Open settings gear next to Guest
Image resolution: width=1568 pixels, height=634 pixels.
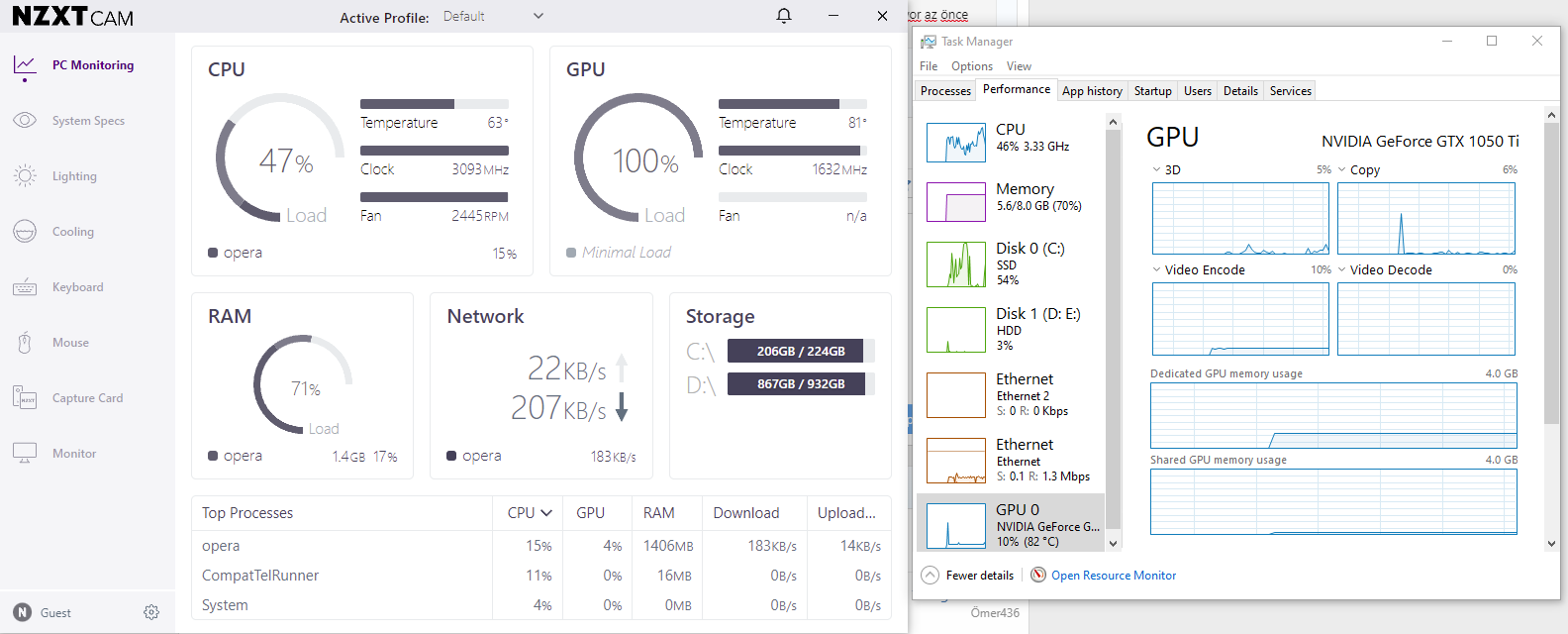click(151, 612)
